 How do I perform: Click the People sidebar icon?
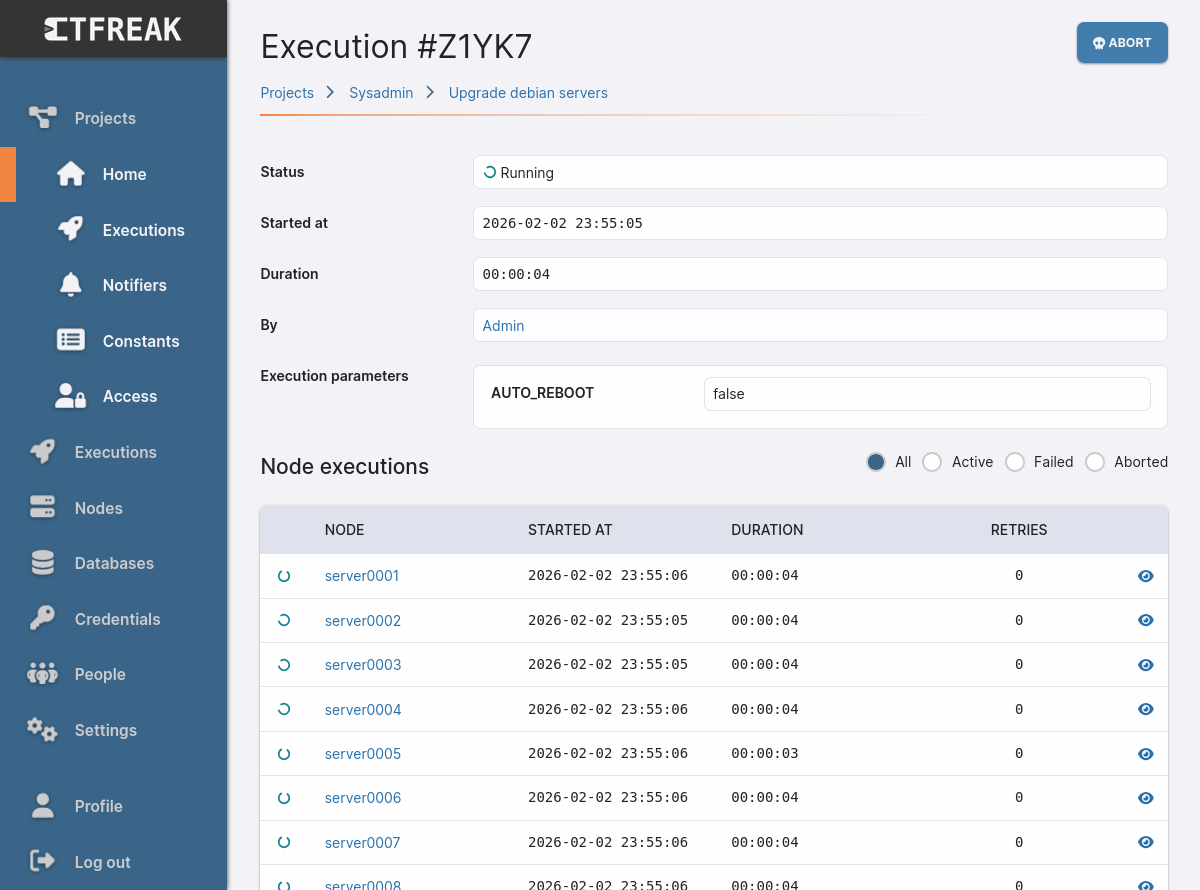pos(42,674)
